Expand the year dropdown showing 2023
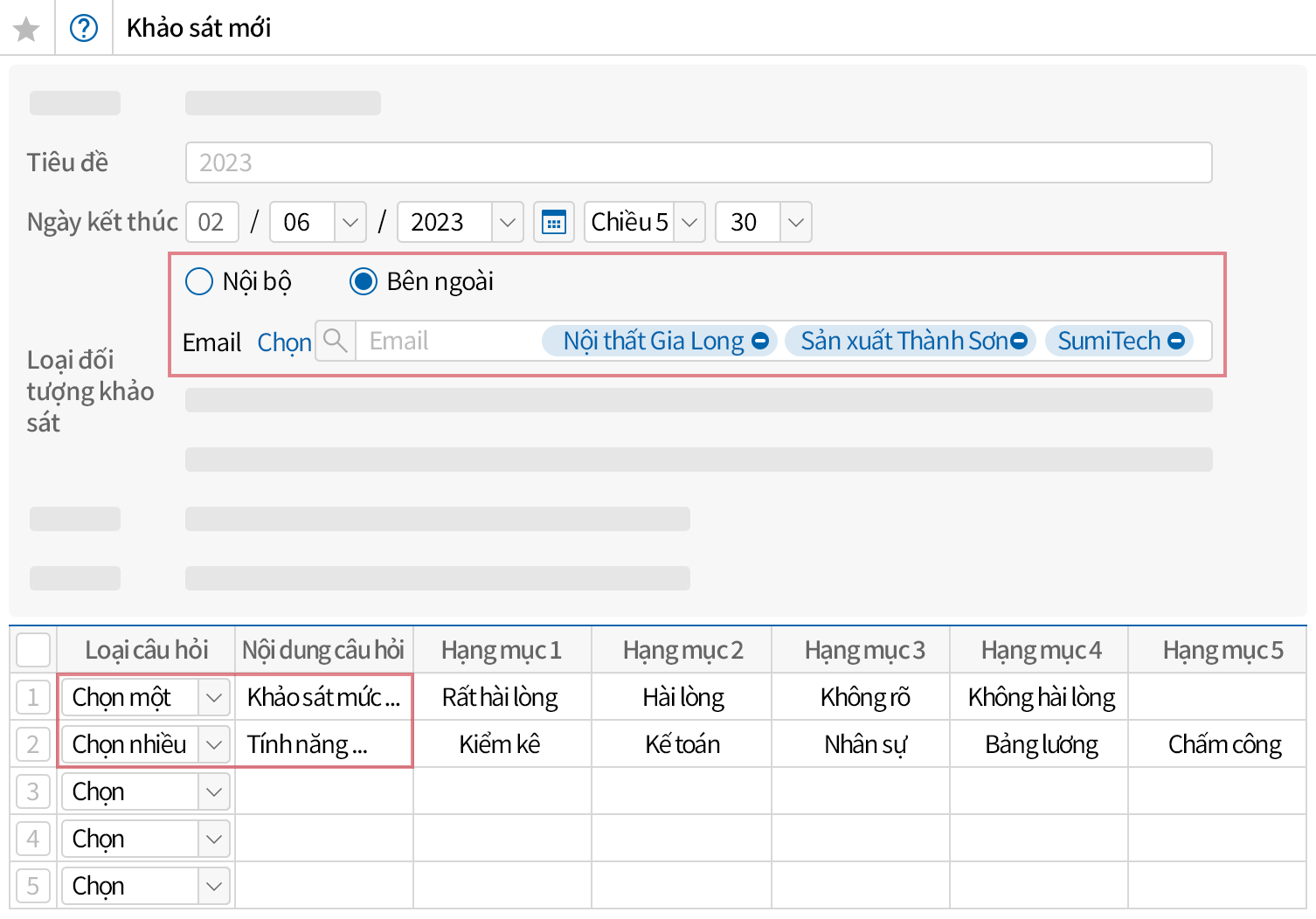 (x=507, y=222)
